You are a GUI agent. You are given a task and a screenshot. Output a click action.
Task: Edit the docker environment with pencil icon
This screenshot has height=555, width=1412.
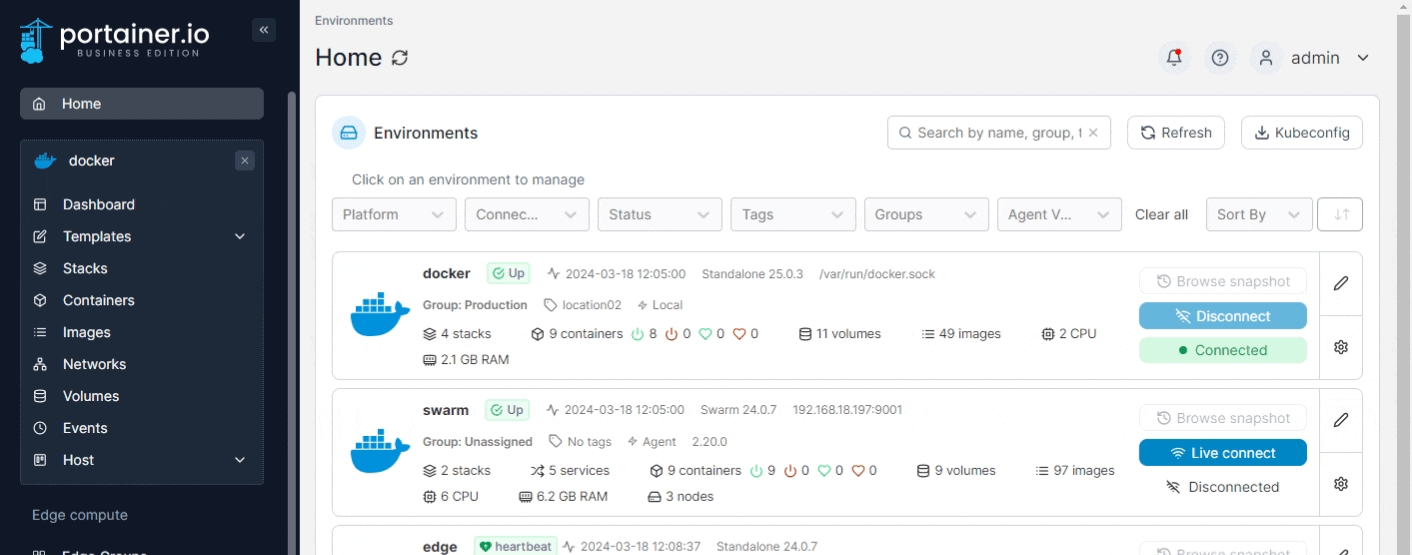[x=1341, y=283]
